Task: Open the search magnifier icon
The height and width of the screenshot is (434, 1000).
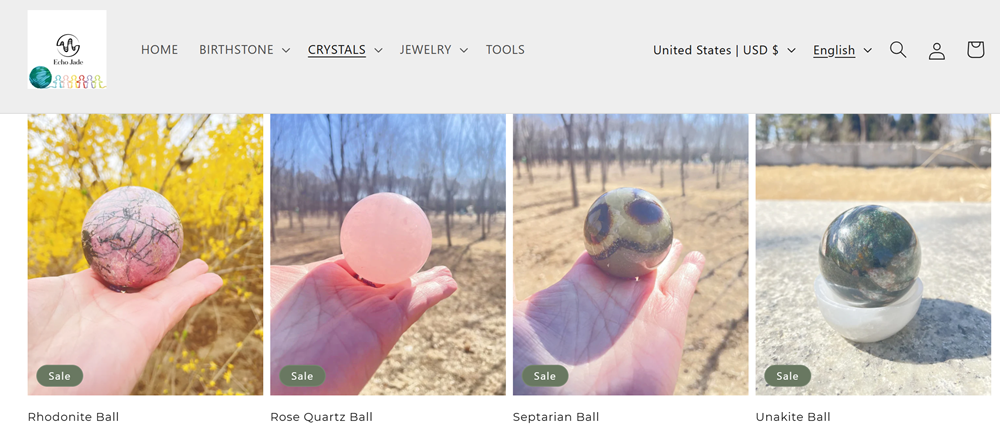Action: pyautogui.click(x=898, y=50)
